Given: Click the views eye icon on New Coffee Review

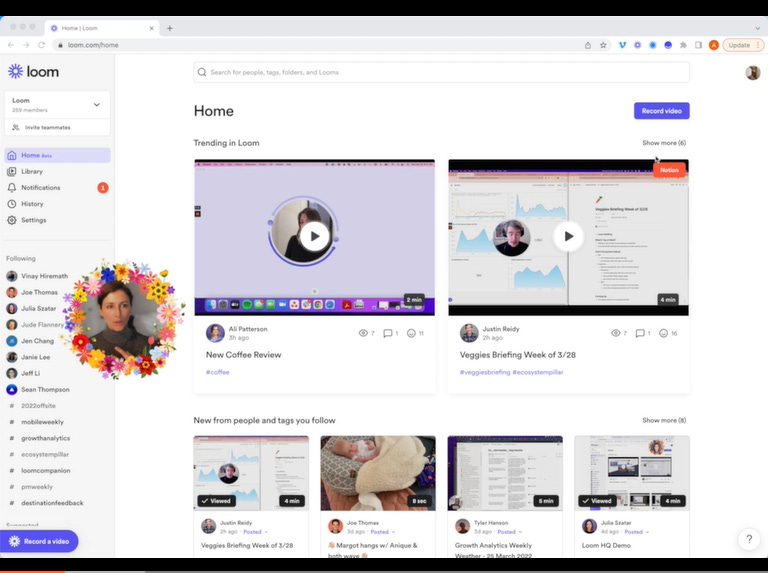Looking at the screenshot, I should (363, 333).
